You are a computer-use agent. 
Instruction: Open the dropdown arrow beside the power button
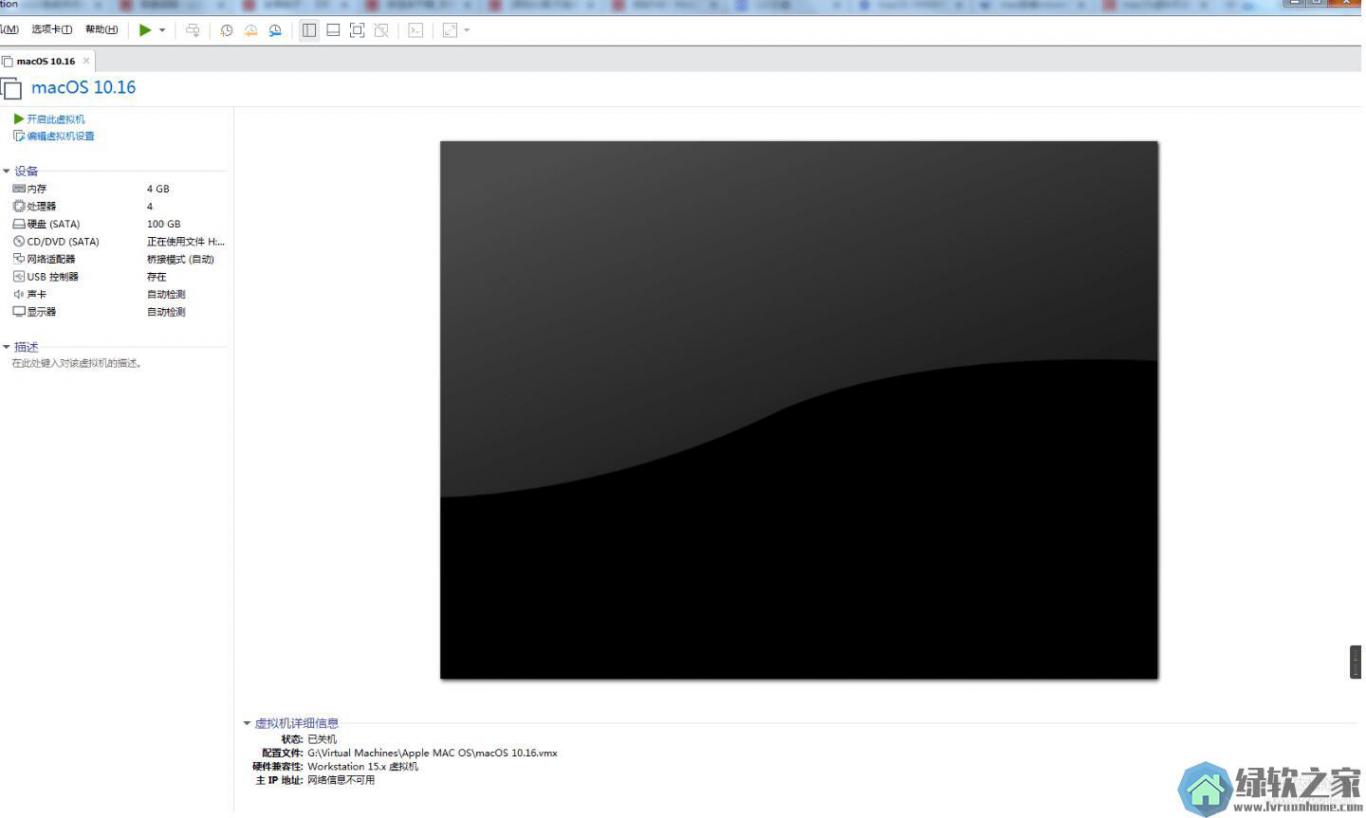pyautogui.click(x=162, y=30)
